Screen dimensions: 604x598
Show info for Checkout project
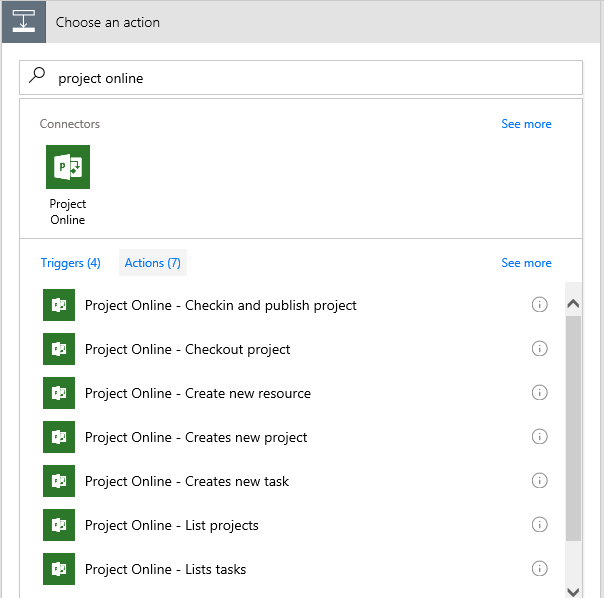[x=539, y=348]
